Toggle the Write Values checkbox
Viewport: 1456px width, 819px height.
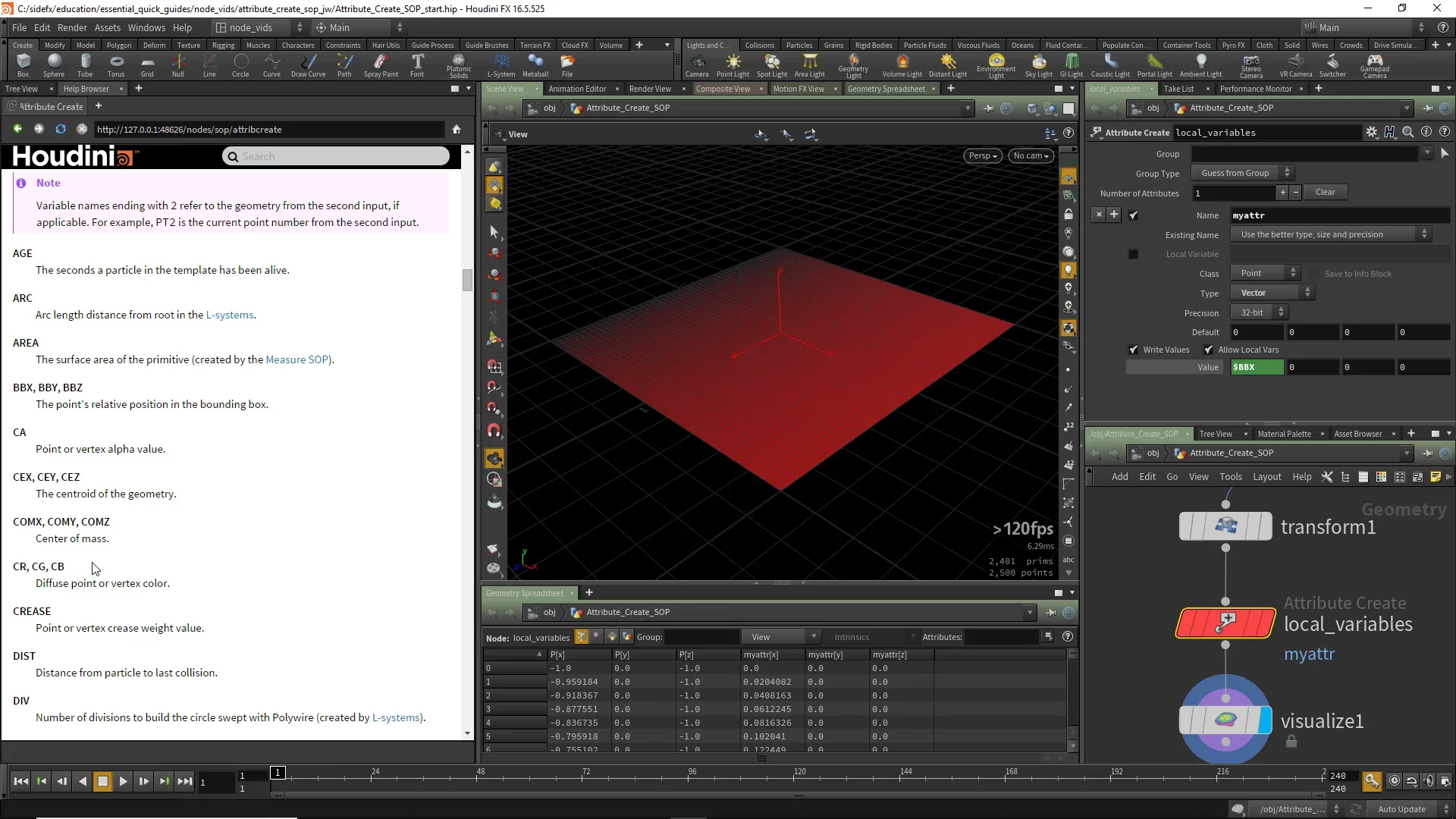[1134, 350]
